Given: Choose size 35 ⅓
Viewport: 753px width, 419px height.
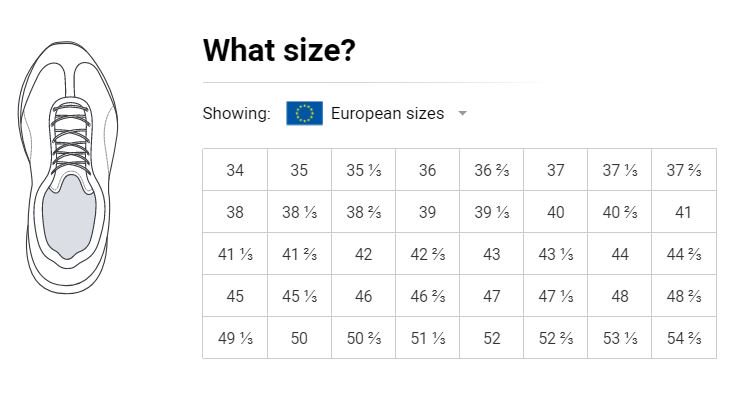Looking at the screenshot, I should [x=363, y=170].
